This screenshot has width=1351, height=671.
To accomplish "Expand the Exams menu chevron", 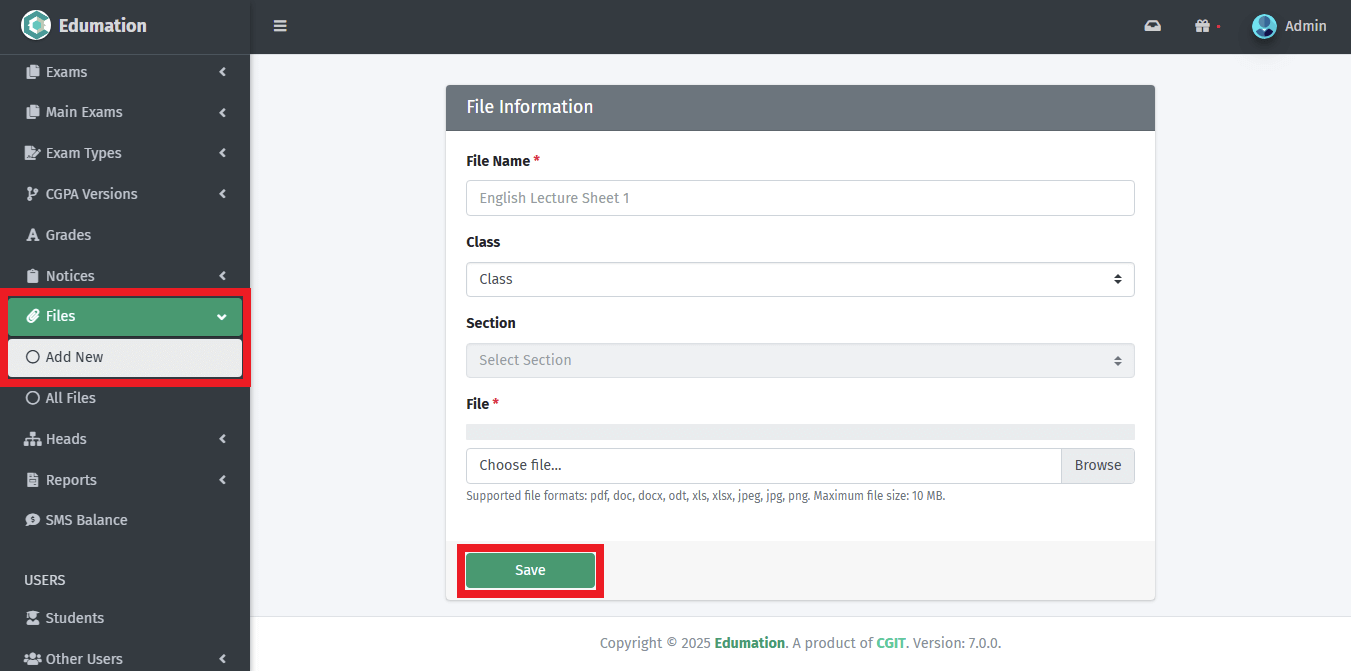I will [x=222, y=72].
